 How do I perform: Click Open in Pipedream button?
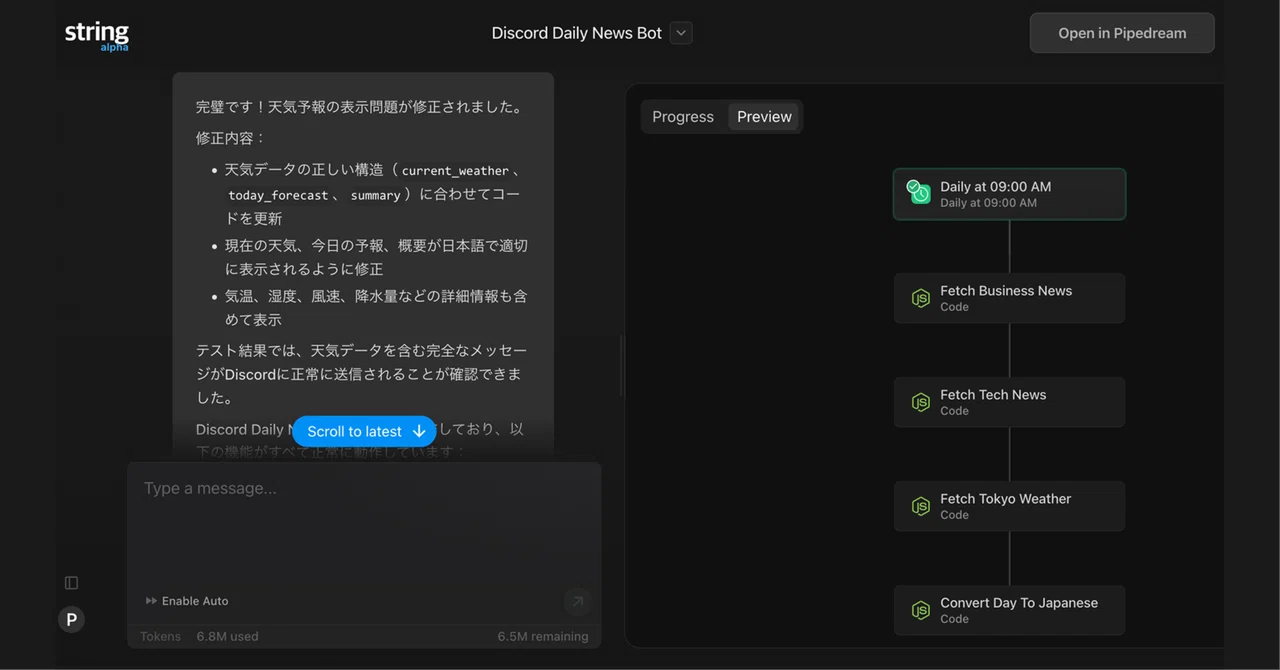pos(1122,33)
